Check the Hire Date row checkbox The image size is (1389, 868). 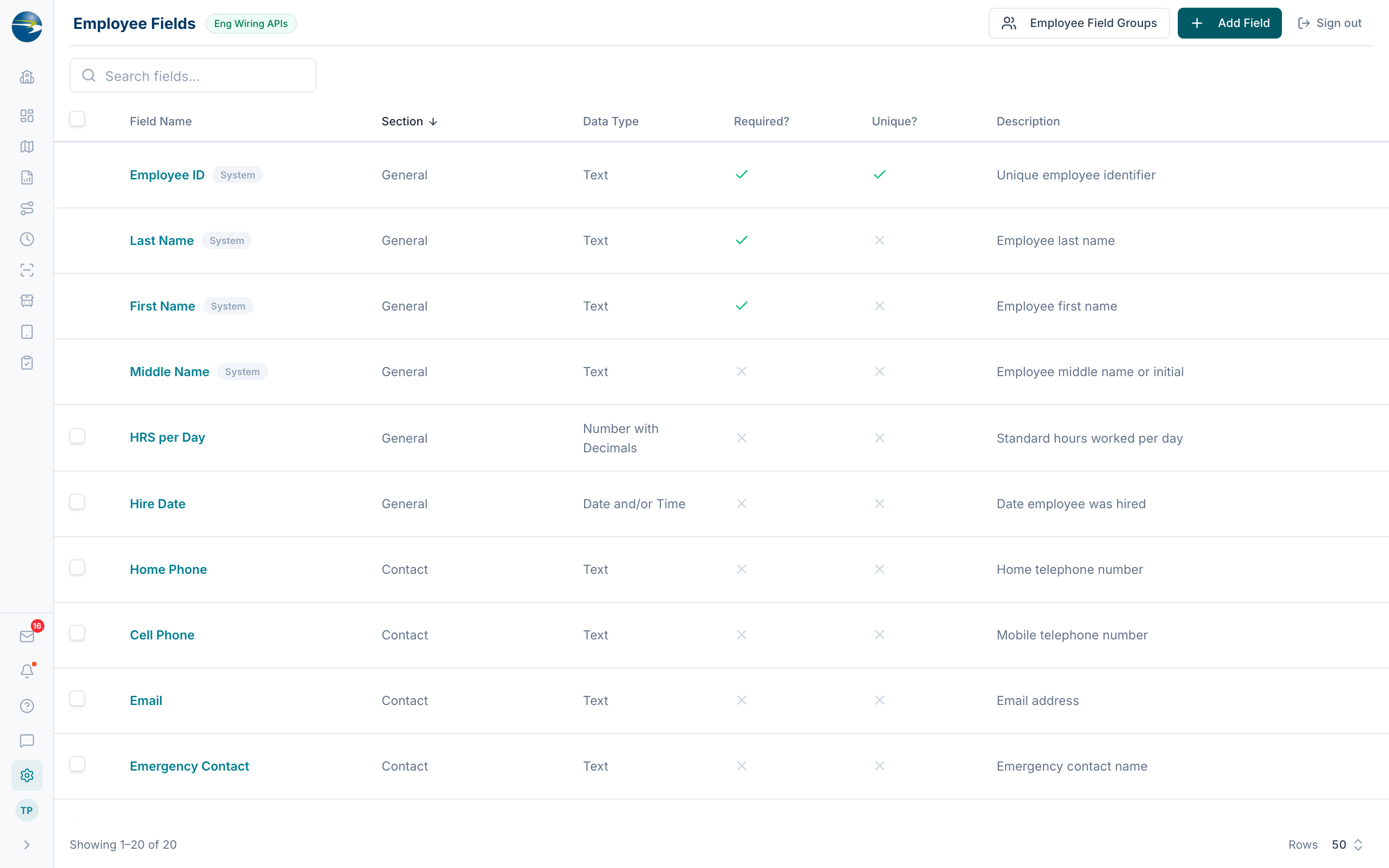(x=77, y=502)
